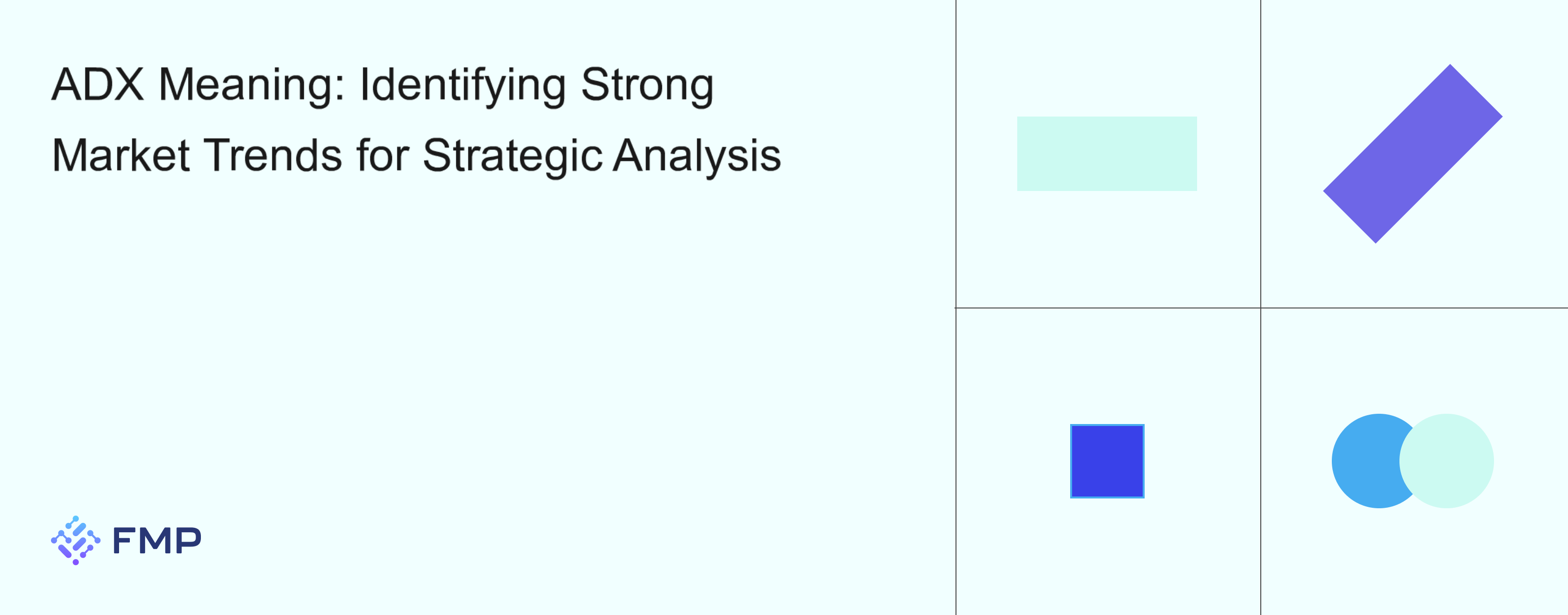Click the vertical line left of mint rectangle
The width and height of the screenshot is (1568, 615).
click(x=955, y=153)
